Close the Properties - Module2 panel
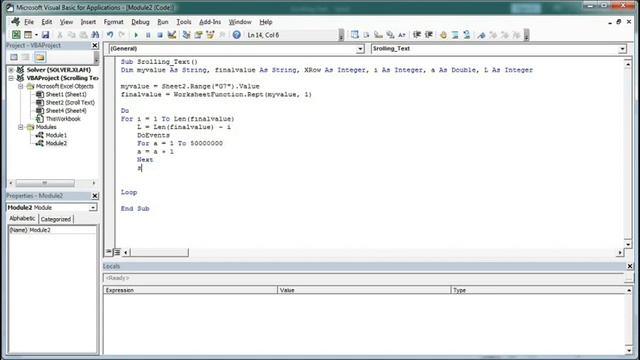 95,196
